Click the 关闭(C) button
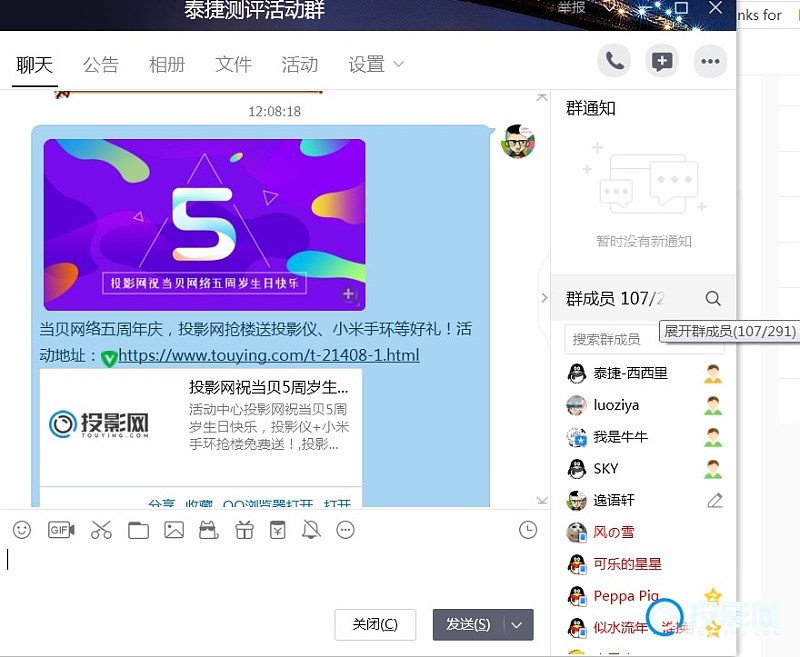The width and height of the screenshot is (800, 657). point(375,624)
